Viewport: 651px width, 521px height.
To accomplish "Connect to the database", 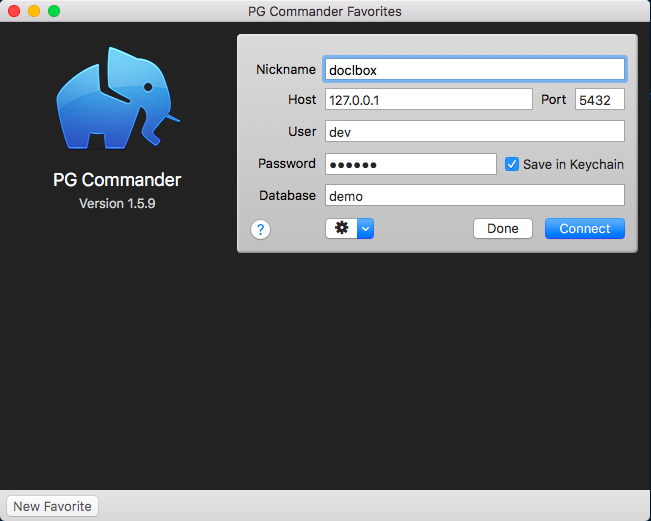I will pyautogui.click(x=585, y=228).
